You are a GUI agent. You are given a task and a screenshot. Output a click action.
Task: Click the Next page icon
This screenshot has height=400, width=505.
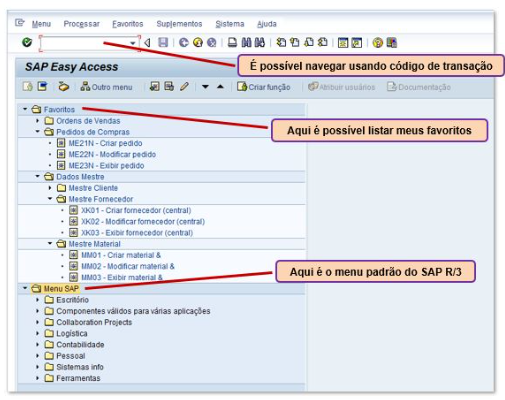309,42
